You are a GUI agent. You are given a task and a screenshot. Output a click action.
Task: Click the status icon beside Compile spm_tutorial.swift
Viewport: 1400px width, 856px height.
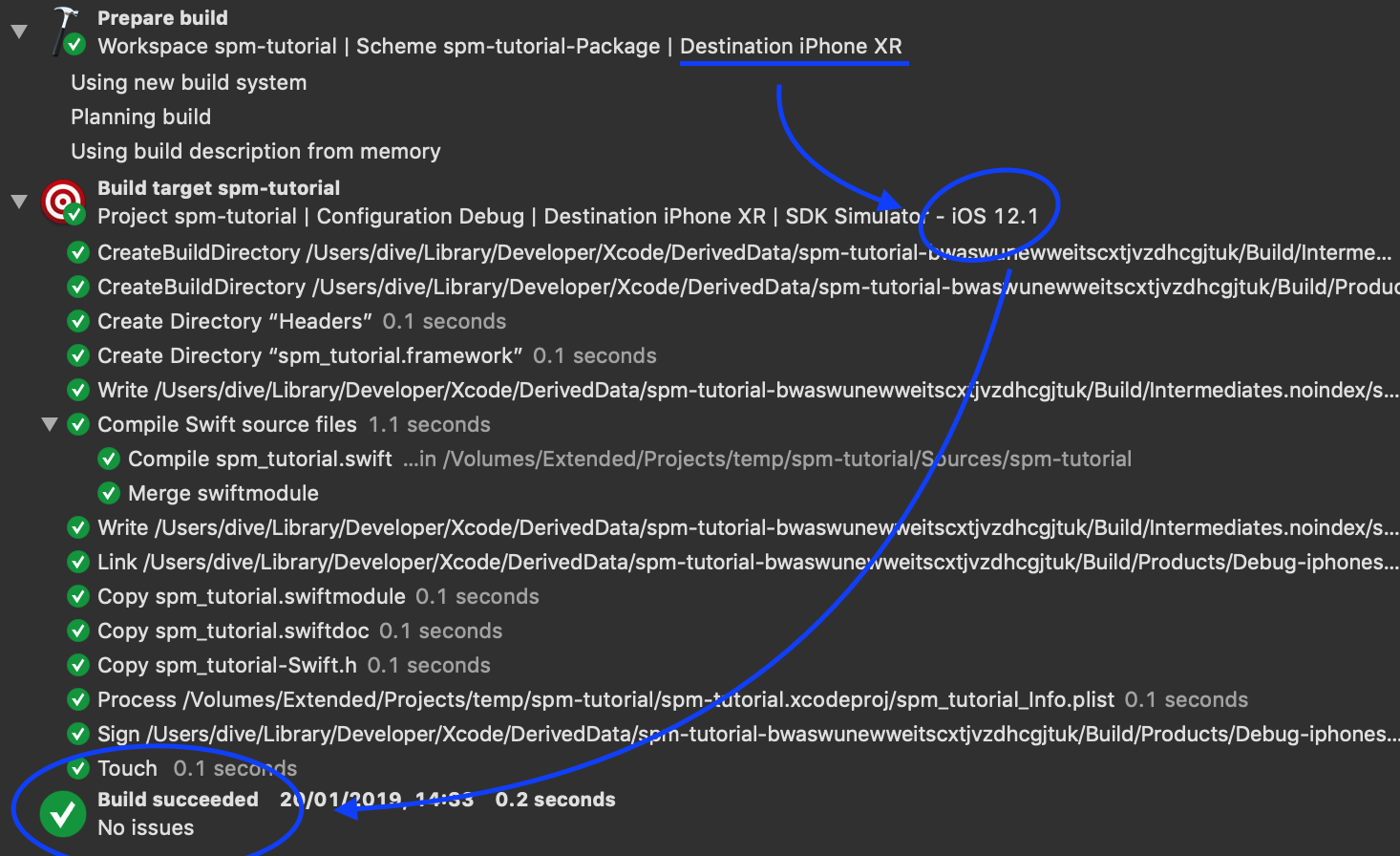point(109,460)
